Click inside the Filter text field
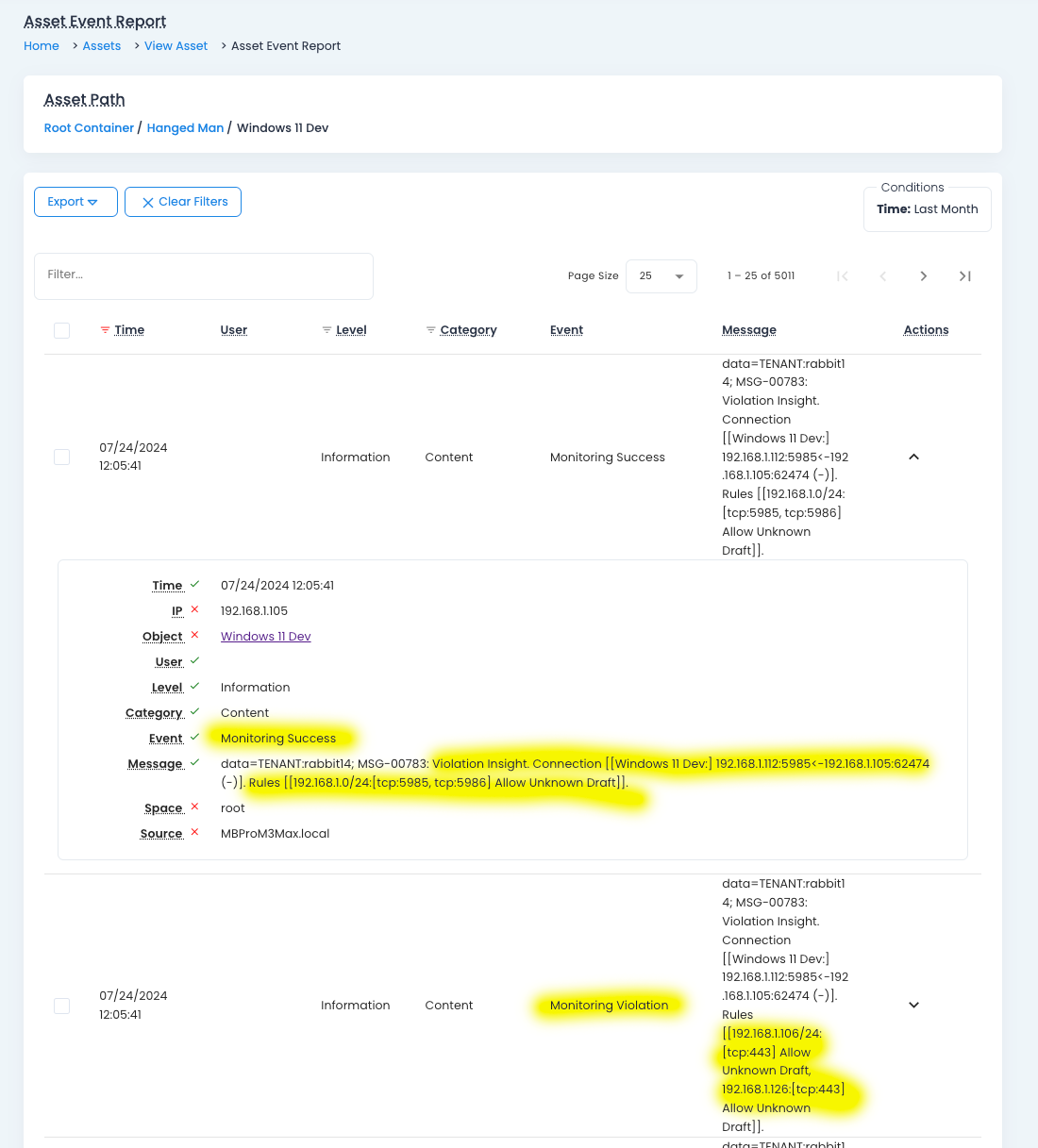 pyautogui.click(x=203, y=275)
